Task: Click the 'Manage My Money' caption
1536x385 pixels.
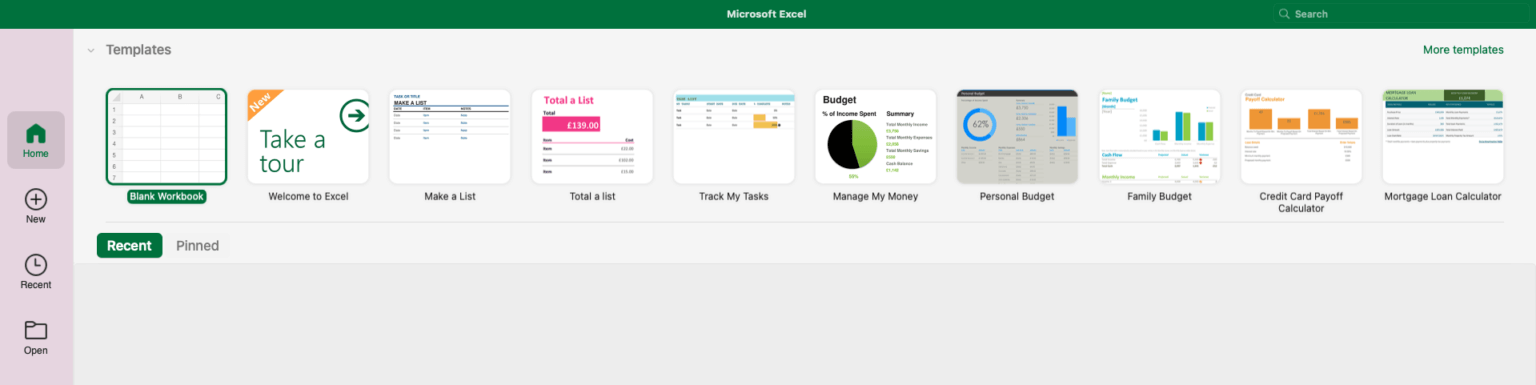Action: click(x=876, y=197)
